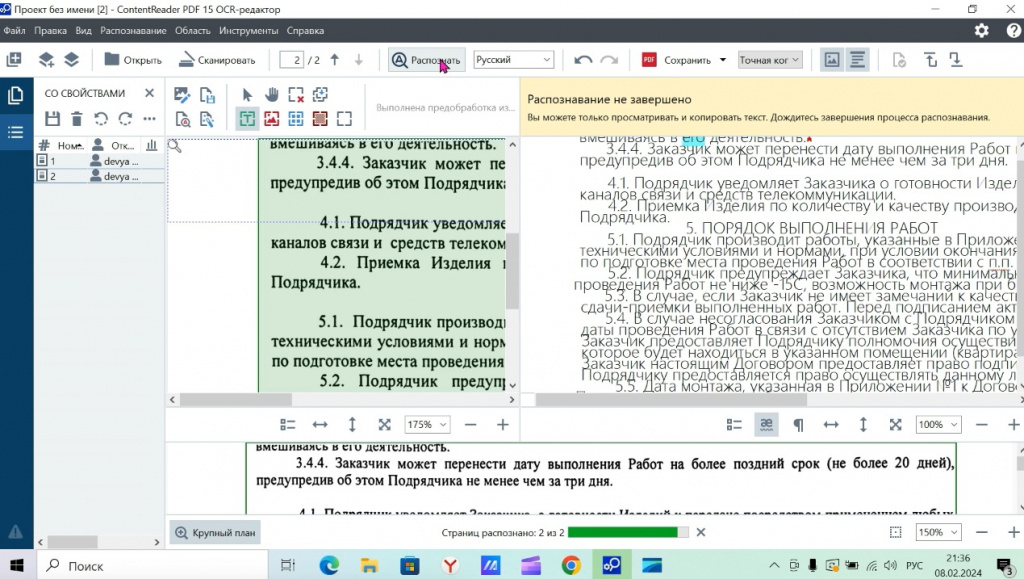Open the Русский language dropdown
This screenshot has width=1024, height=579.
pyautogui.click(x=513, y=59)
